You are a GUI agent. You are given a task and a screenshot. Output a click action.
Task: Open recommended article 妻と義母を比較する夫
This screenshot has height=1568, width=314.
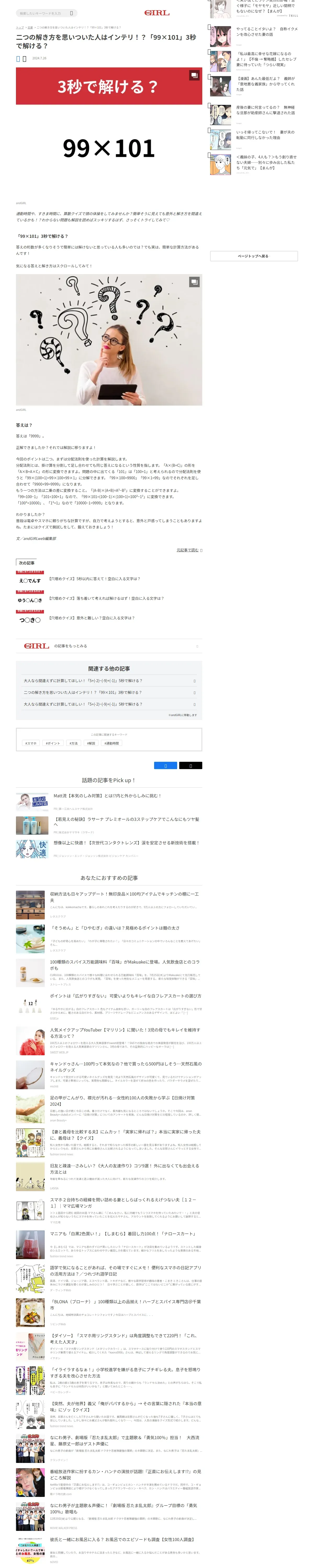coord(109,1143)
